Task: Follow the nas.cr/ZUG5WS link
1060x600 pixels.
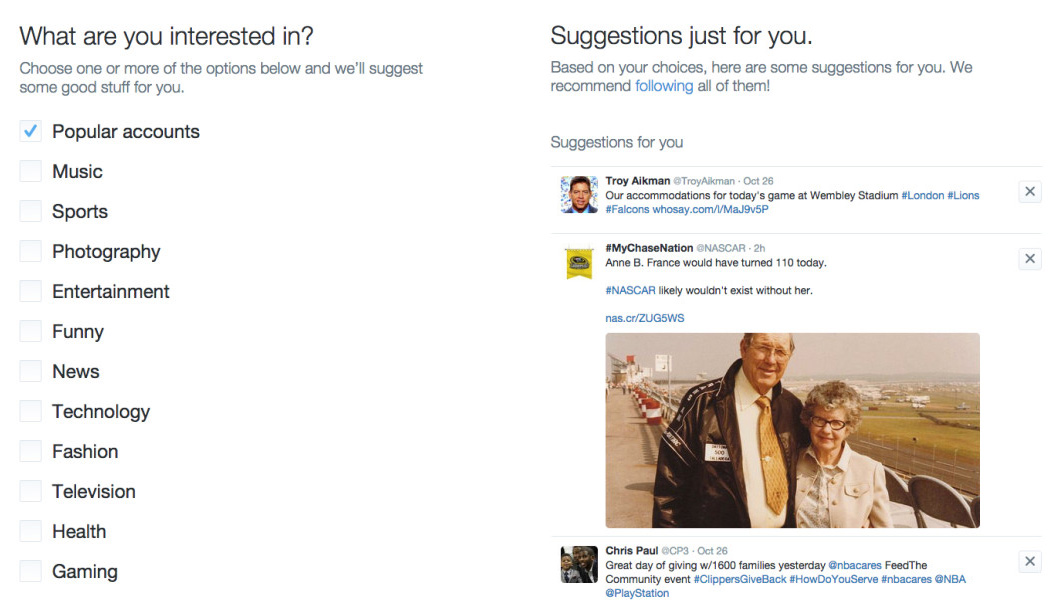Action: point(645,318)
